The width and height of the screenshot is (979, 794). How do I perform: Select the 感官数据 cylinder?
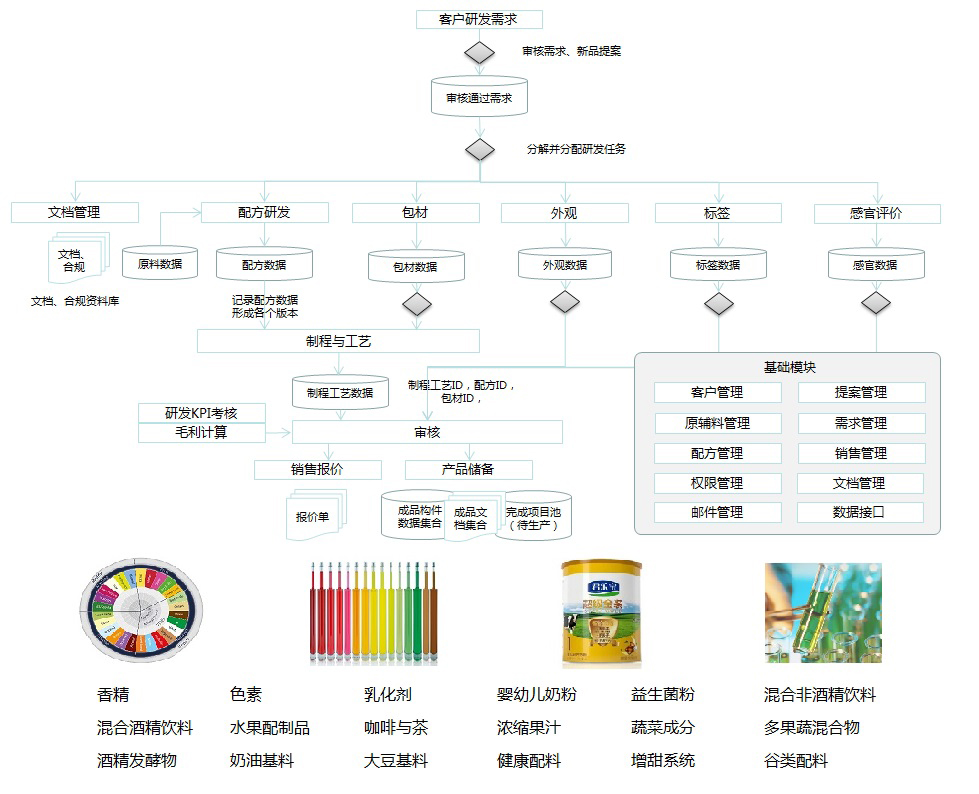tap(876, 264)
